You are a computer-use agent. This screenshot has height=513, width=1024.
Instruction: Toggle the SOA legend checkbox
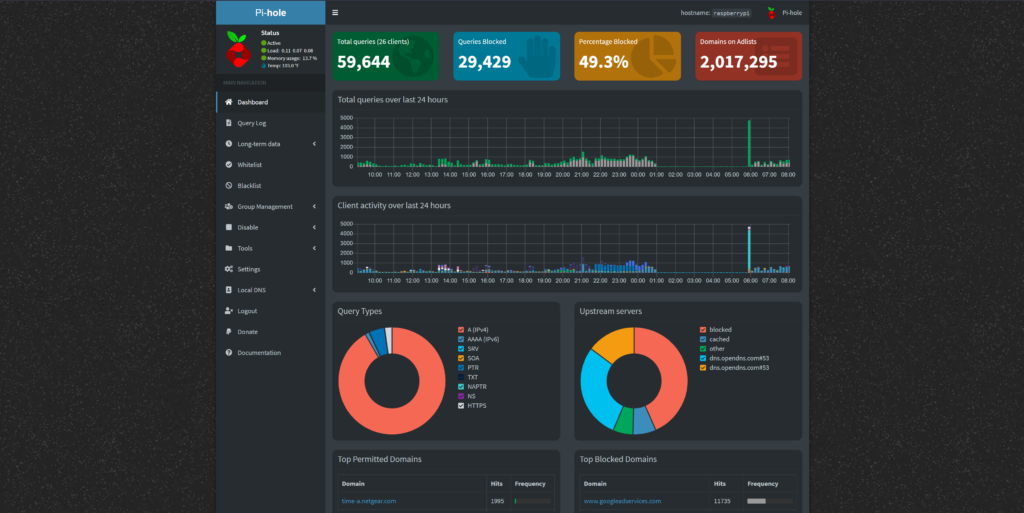pyautogui.click(x=461, y=358)
